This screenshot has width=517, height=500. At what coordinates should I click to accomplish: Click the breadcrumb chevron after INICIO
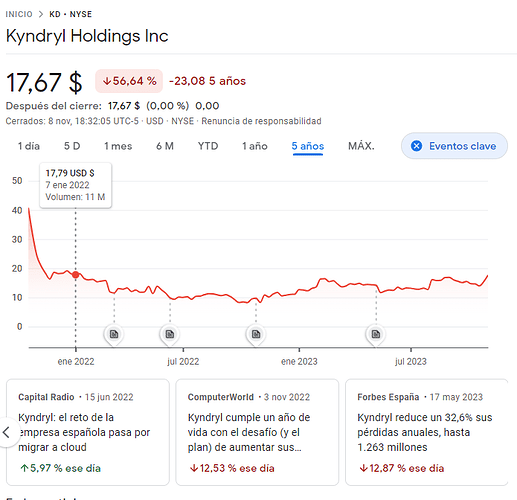pyautogui.click(x=41, y=14)
